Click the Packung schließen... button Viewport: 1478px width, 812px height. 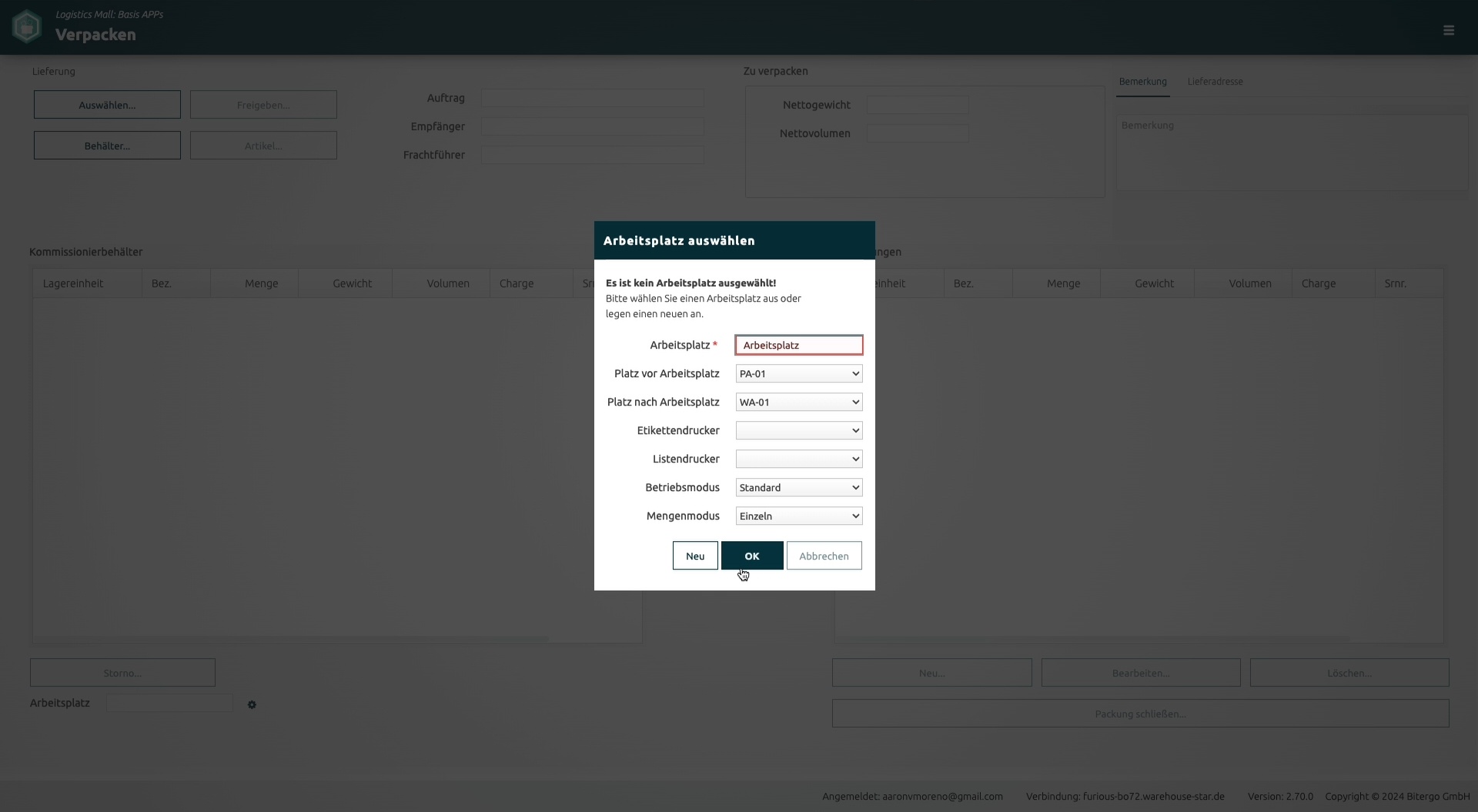(1140, 713)
